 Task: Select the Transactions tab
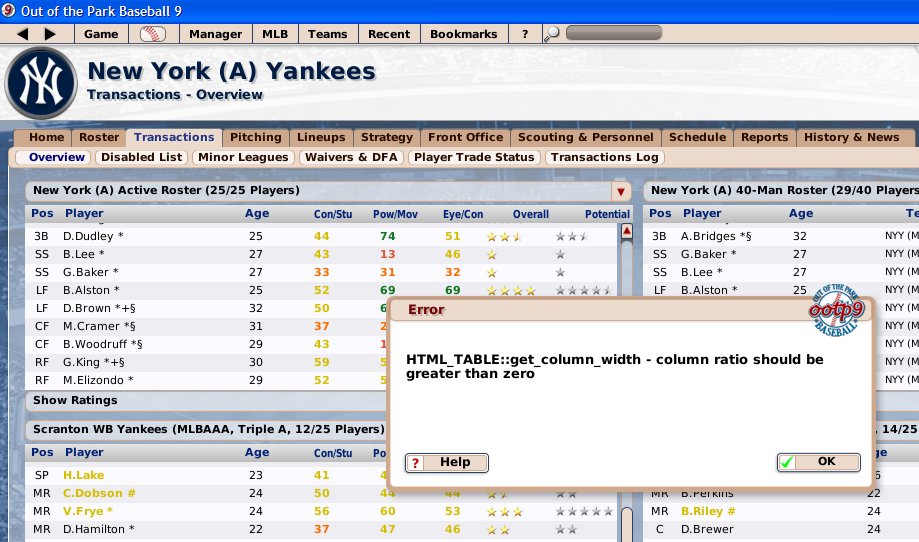pyautogui.click(x=174, y=137)
